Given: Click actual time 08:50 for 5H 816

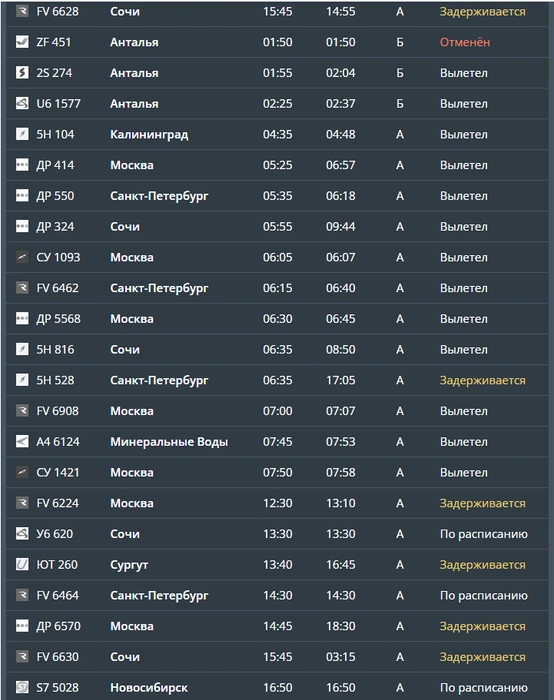Looking at the screenshot, I should [341, 350].
